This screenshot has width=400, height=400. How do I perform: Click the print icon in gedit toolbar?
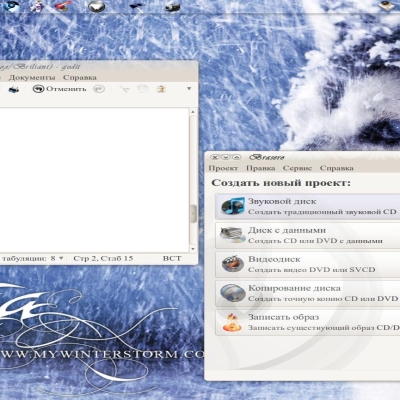coord(13,89)
